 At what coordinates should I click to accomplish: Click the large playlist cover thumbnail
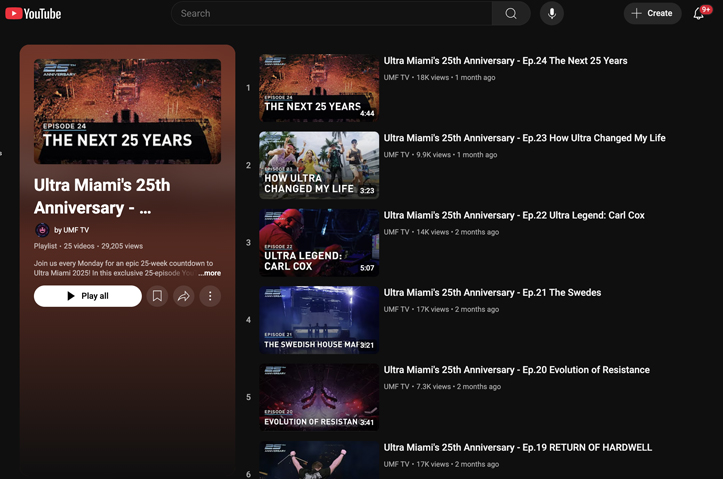coord(127,111)
